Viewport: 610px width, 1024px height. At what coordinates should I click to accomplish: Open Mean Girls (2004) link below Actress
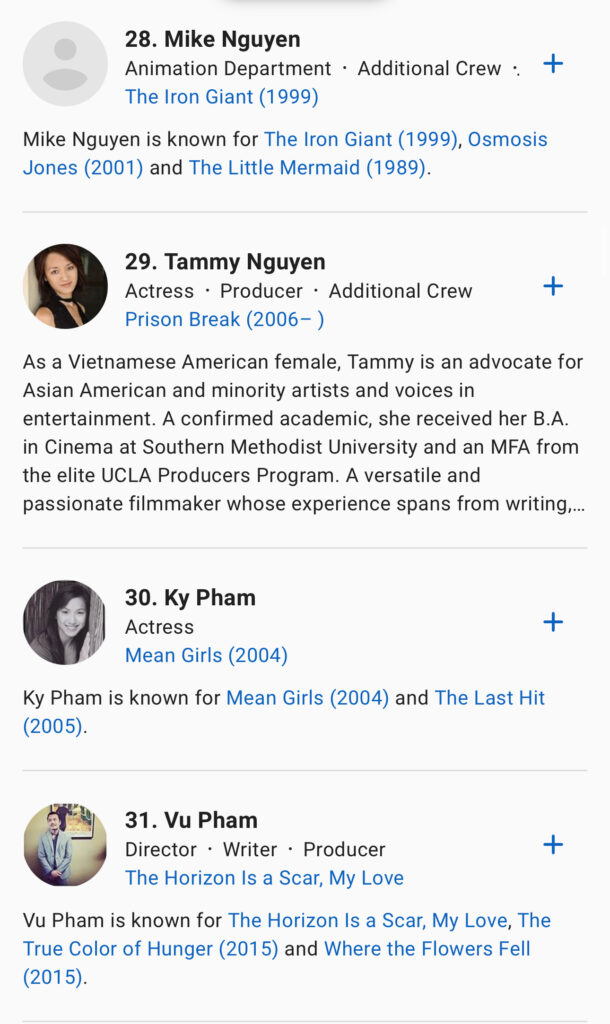[206, 655]
